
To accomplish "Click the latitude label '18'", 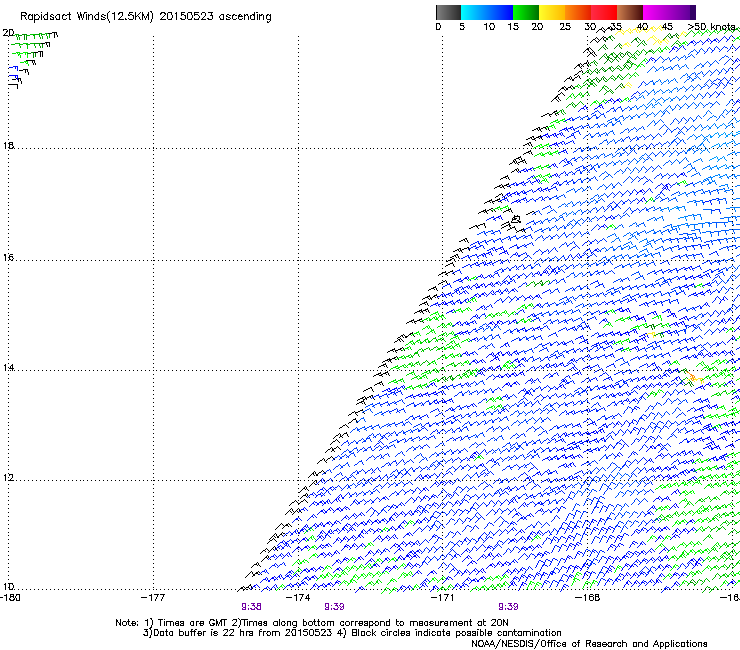I will coord(8,145).
